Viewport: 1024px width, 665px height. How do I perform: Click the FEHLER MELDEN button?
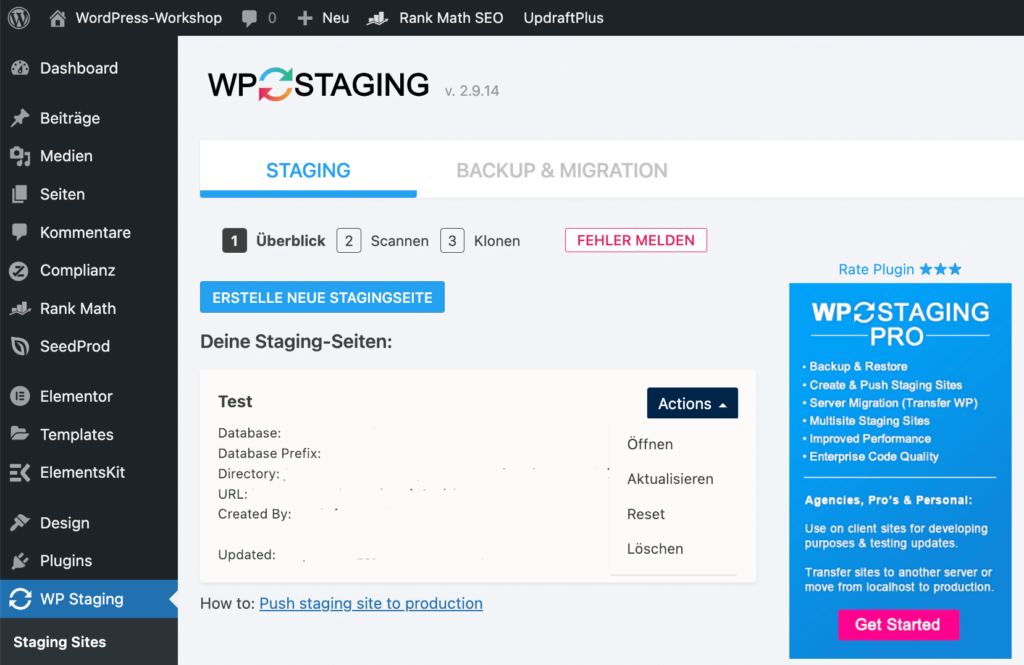pos(635,240)
